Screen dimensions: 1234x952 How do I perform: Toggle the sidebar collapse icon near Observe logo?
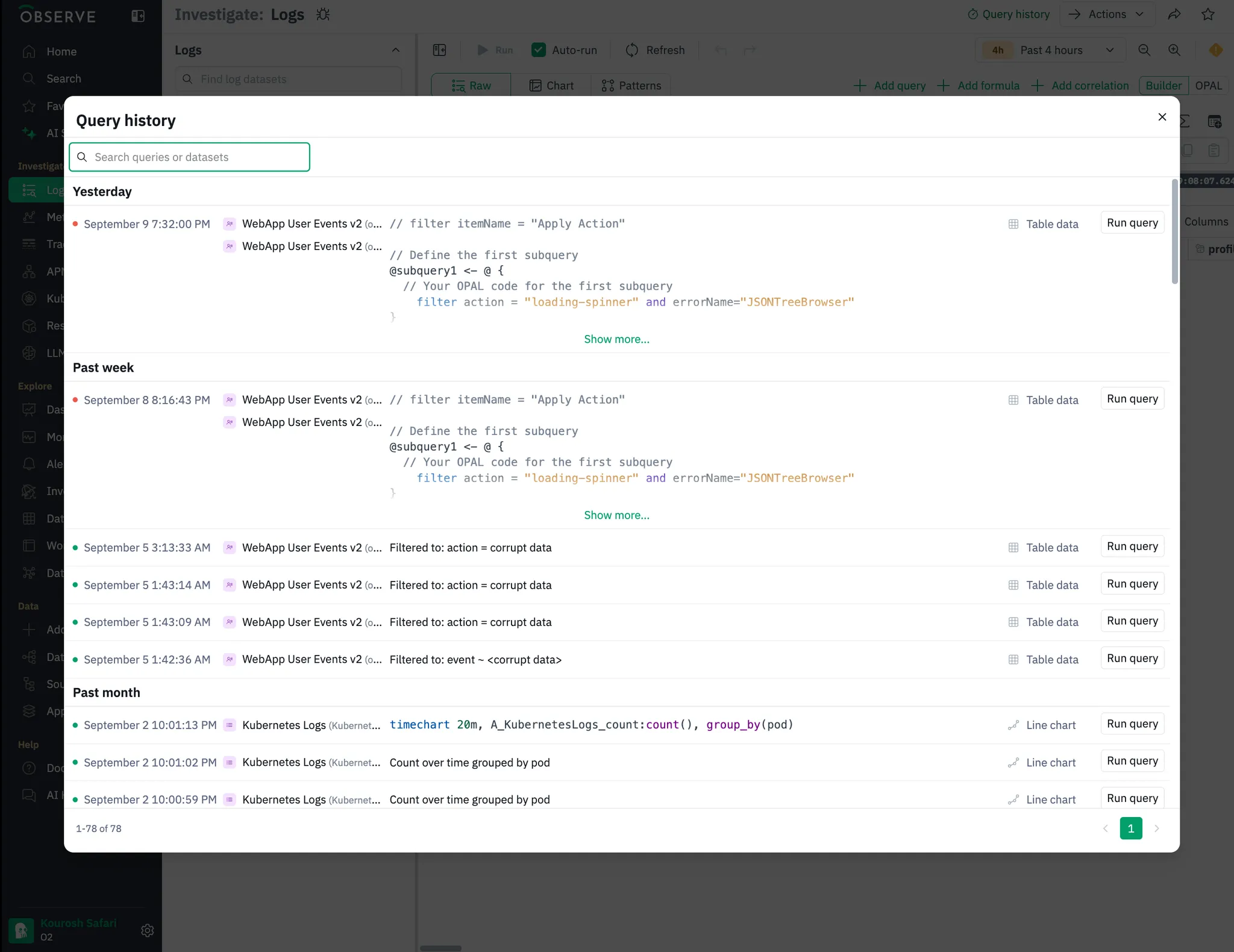[x=138, y=16]
